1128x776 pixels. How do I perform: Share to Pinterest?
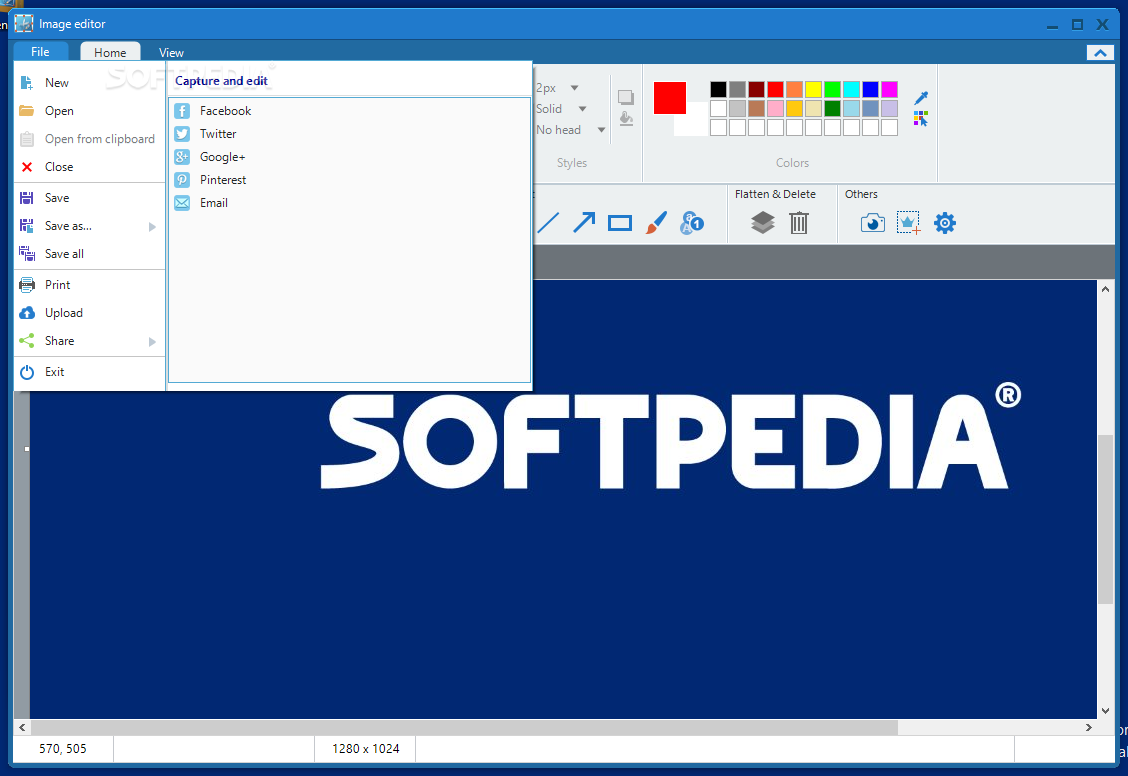click(x=350, y=180)
